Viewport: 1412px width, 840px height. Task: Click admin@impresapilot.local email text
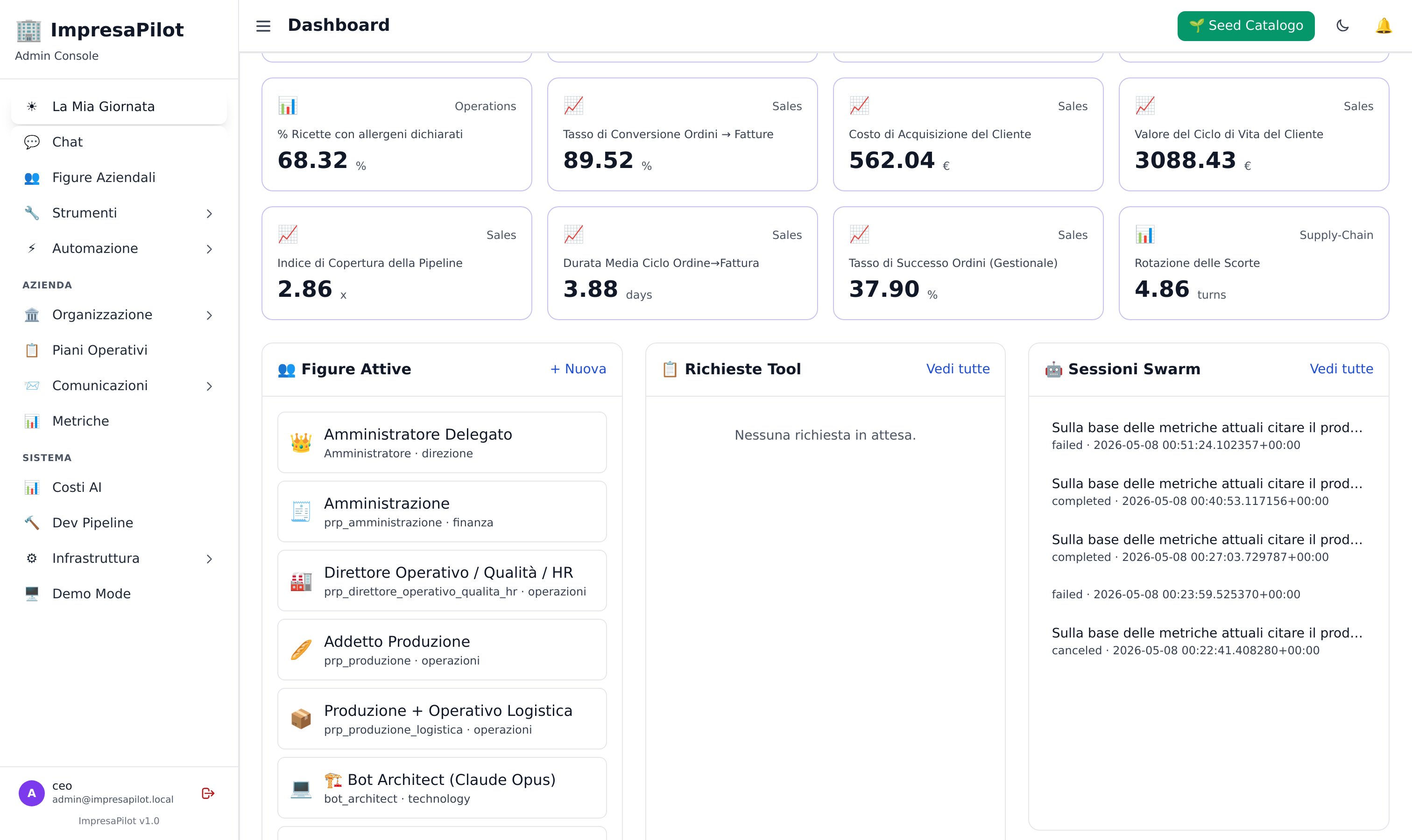[x=113, y=799]
